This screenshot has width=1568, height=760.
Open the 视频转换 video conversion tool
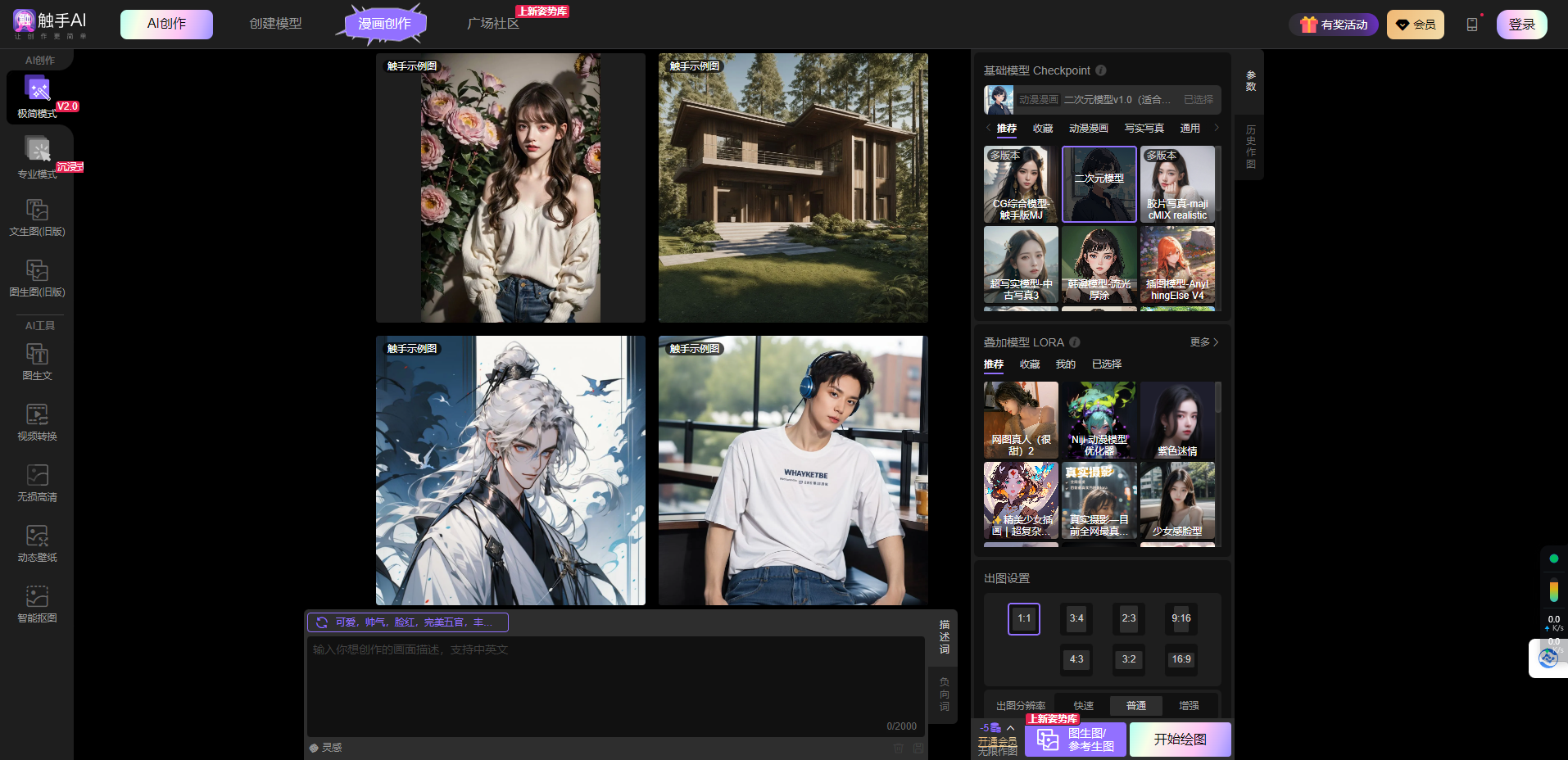pyautogui.click(x=37, y=422)
